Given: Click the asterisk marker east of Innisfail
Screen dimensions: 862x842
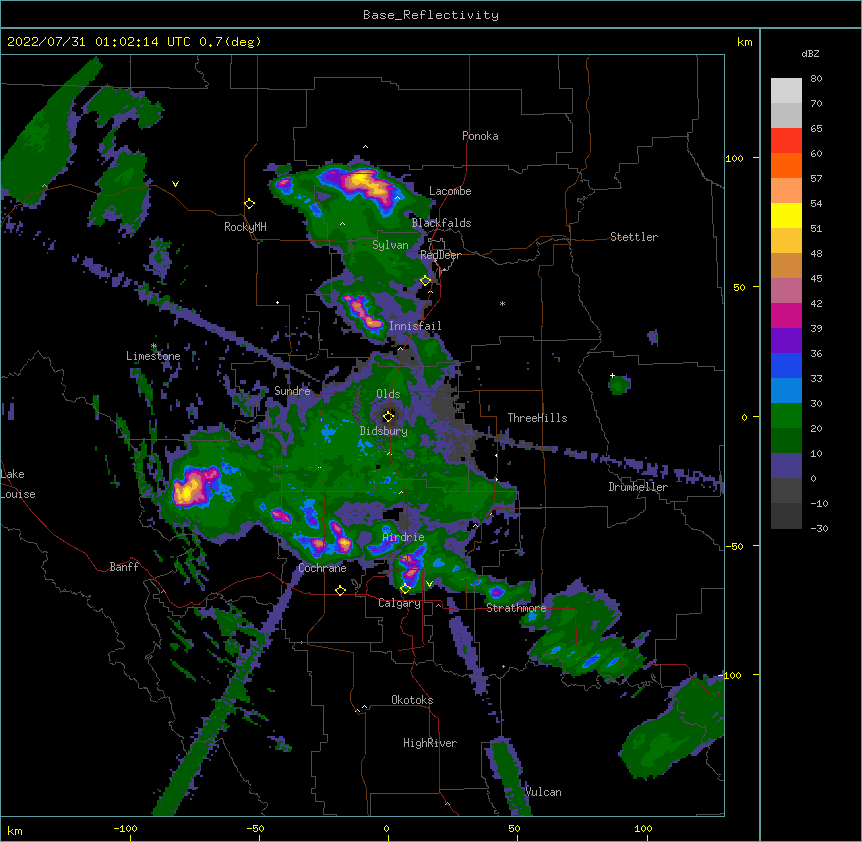Looking at the screenshot, I should (x=502, y=303).
